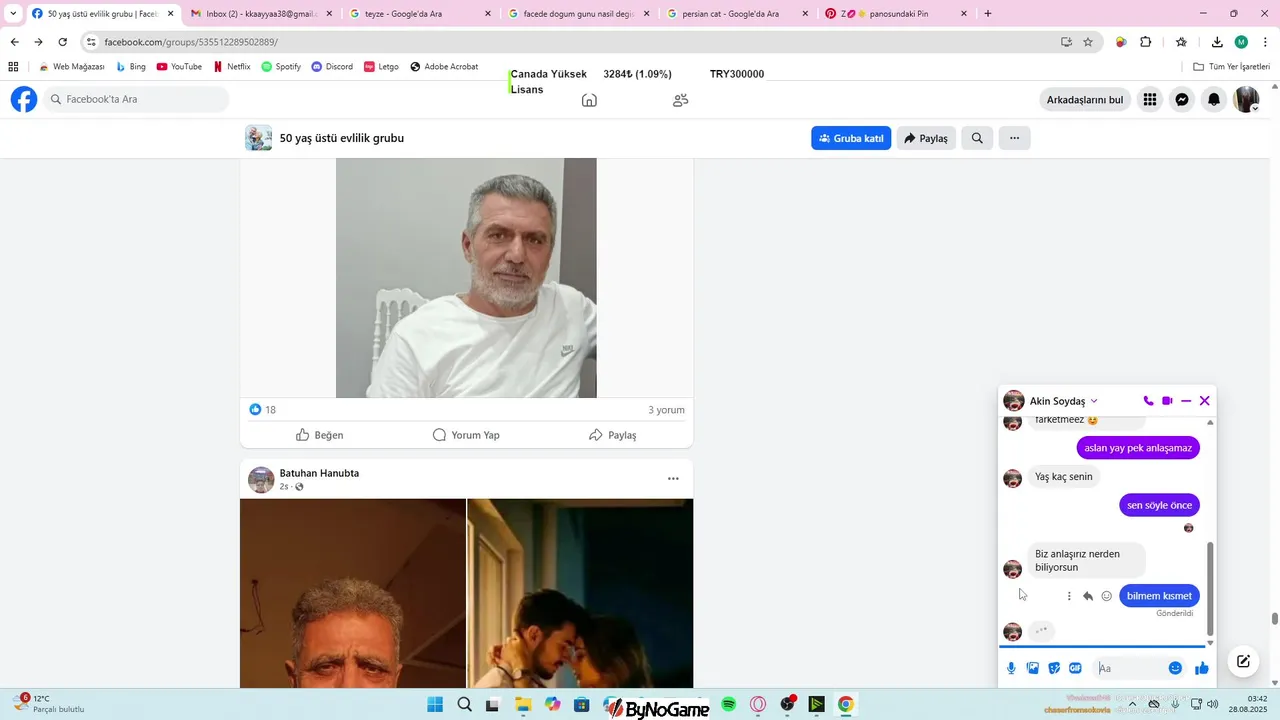Bookmark this page with the star icon
This screenshot has width=1280, height=720.
click(x=1088, y=42)
